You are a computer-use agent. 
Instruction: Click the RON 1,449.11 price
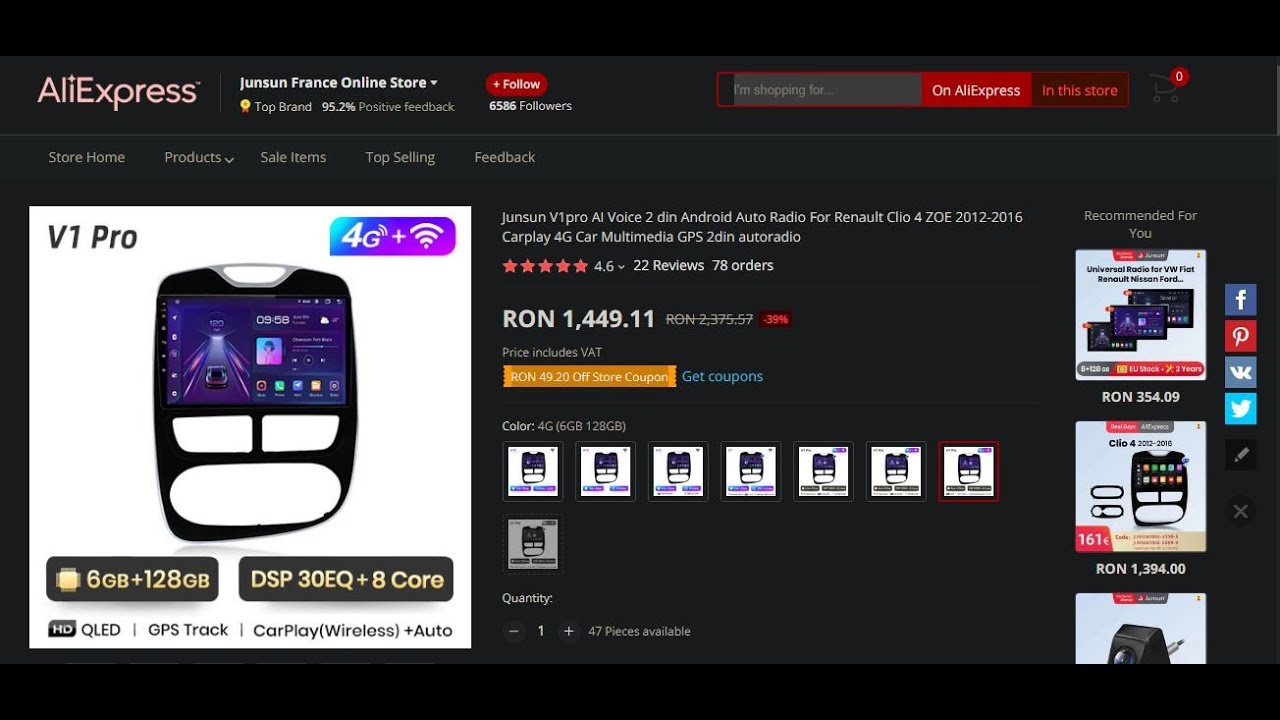coord(578,319)
